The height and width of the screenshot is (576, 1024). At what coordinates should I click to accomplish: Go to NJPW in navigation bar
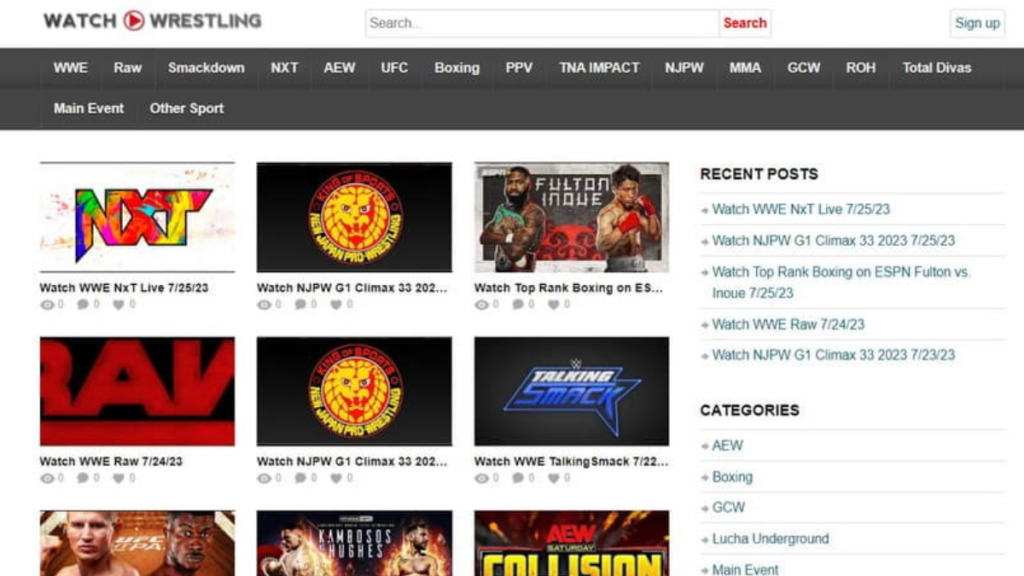tap(684, 68)
